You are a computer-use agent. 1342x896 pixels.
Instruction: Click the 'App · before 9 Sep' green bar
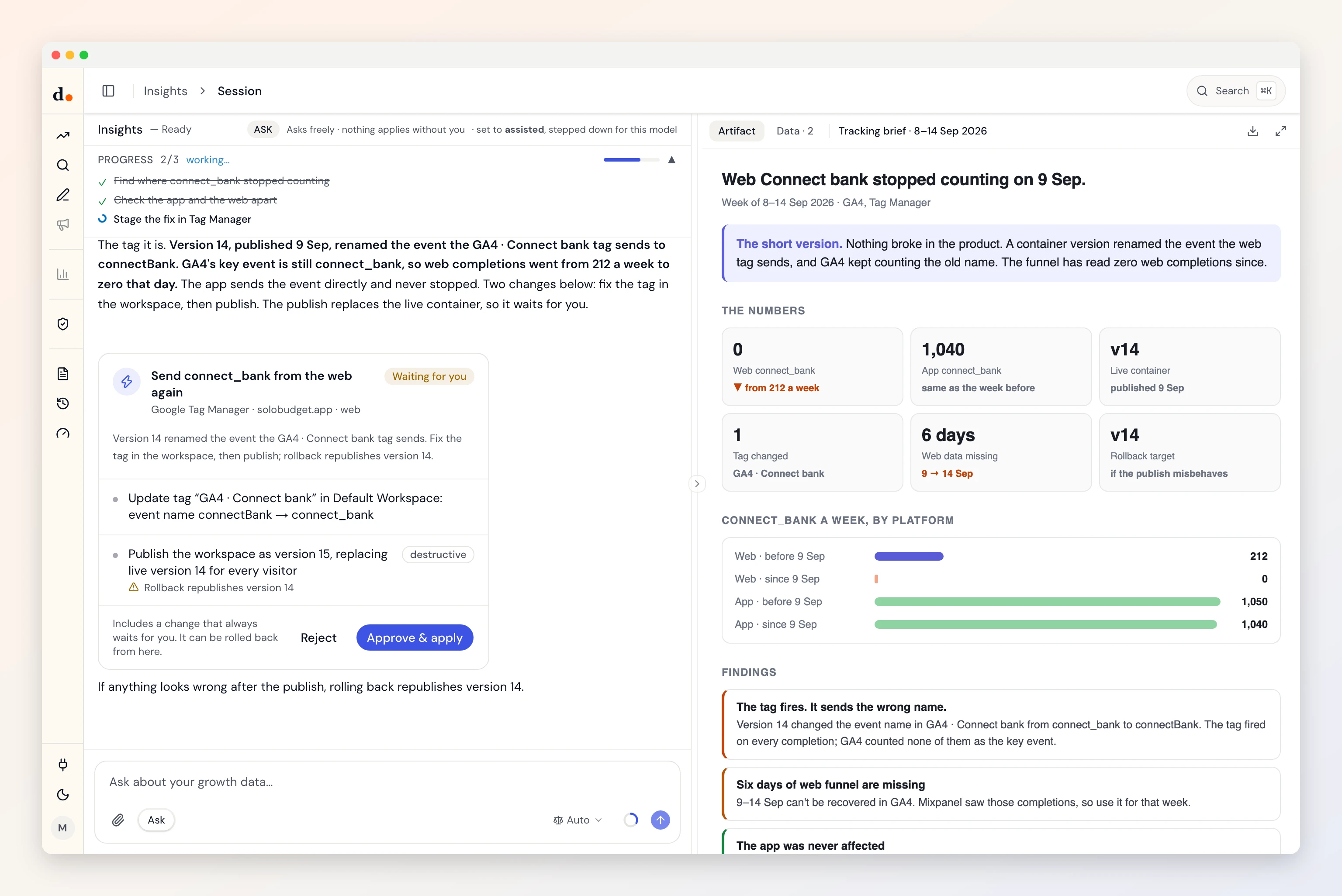(1047, 602)
